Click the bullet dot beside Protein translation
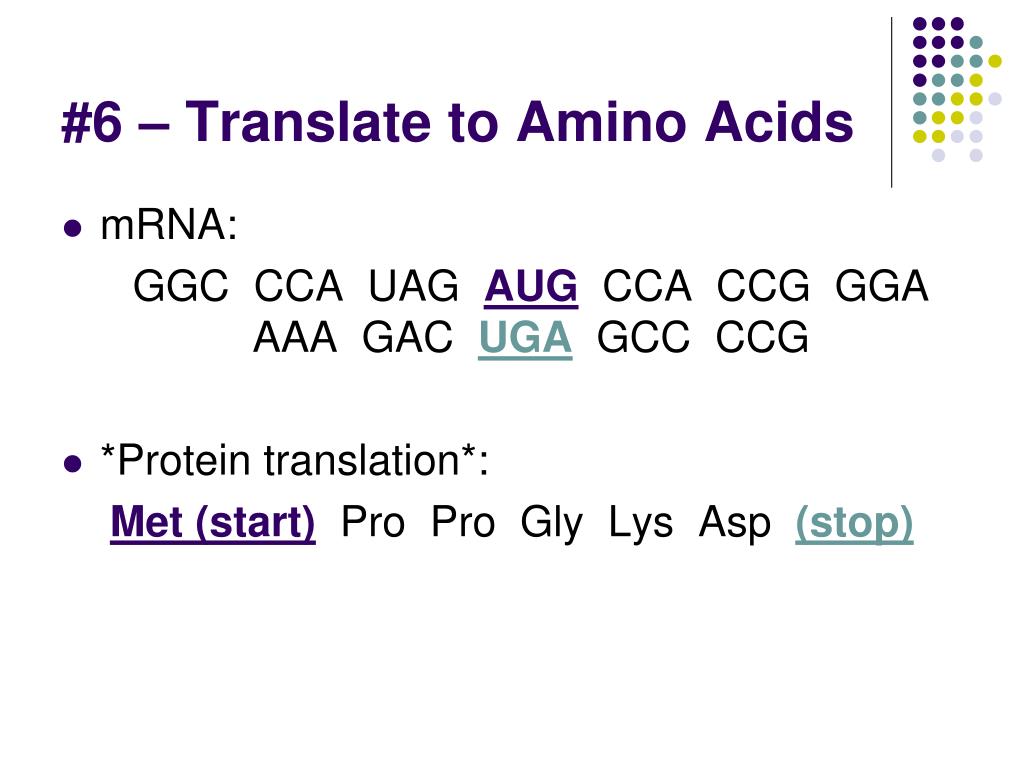1024x768 pixels. point(72,464)
